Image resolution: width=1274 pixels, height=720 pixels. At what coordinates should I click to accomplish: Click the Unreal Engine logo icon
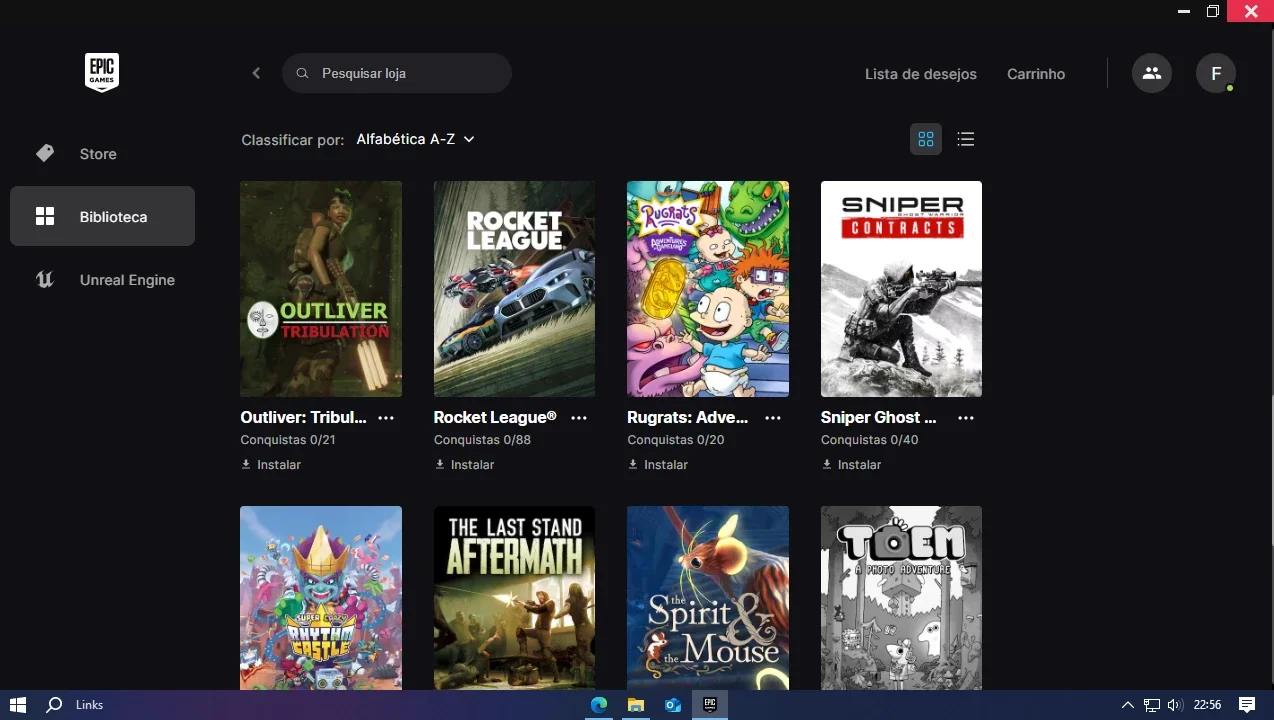click(x=45, y=280)
